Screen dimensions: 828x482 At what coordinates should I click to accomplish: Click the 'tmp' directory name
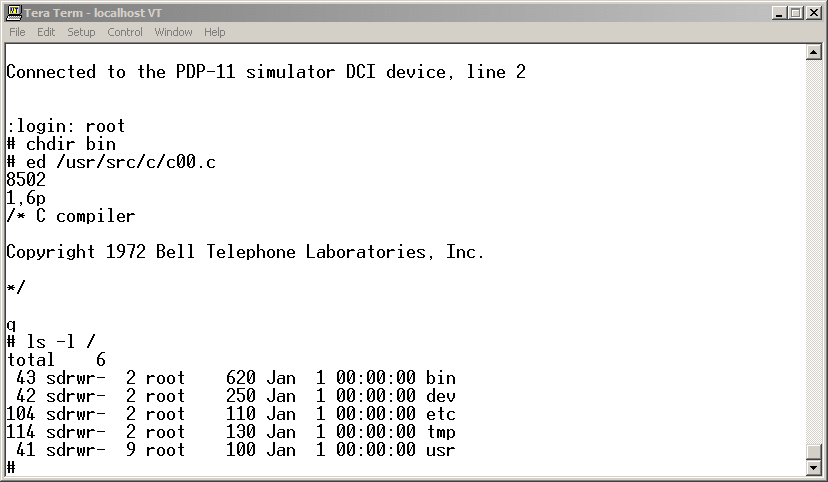pyautogui.click(x=441, y=432)
